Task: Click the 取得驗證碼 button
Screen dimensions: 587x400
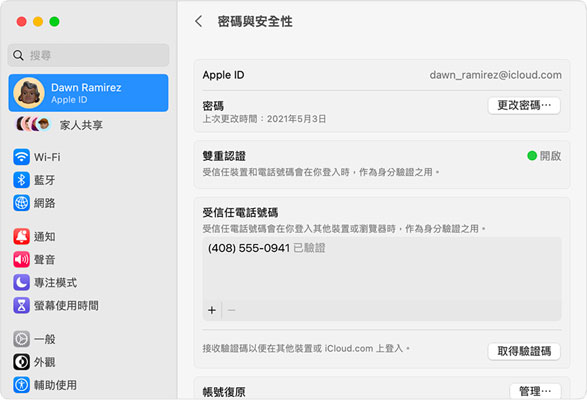Action: 524,351
